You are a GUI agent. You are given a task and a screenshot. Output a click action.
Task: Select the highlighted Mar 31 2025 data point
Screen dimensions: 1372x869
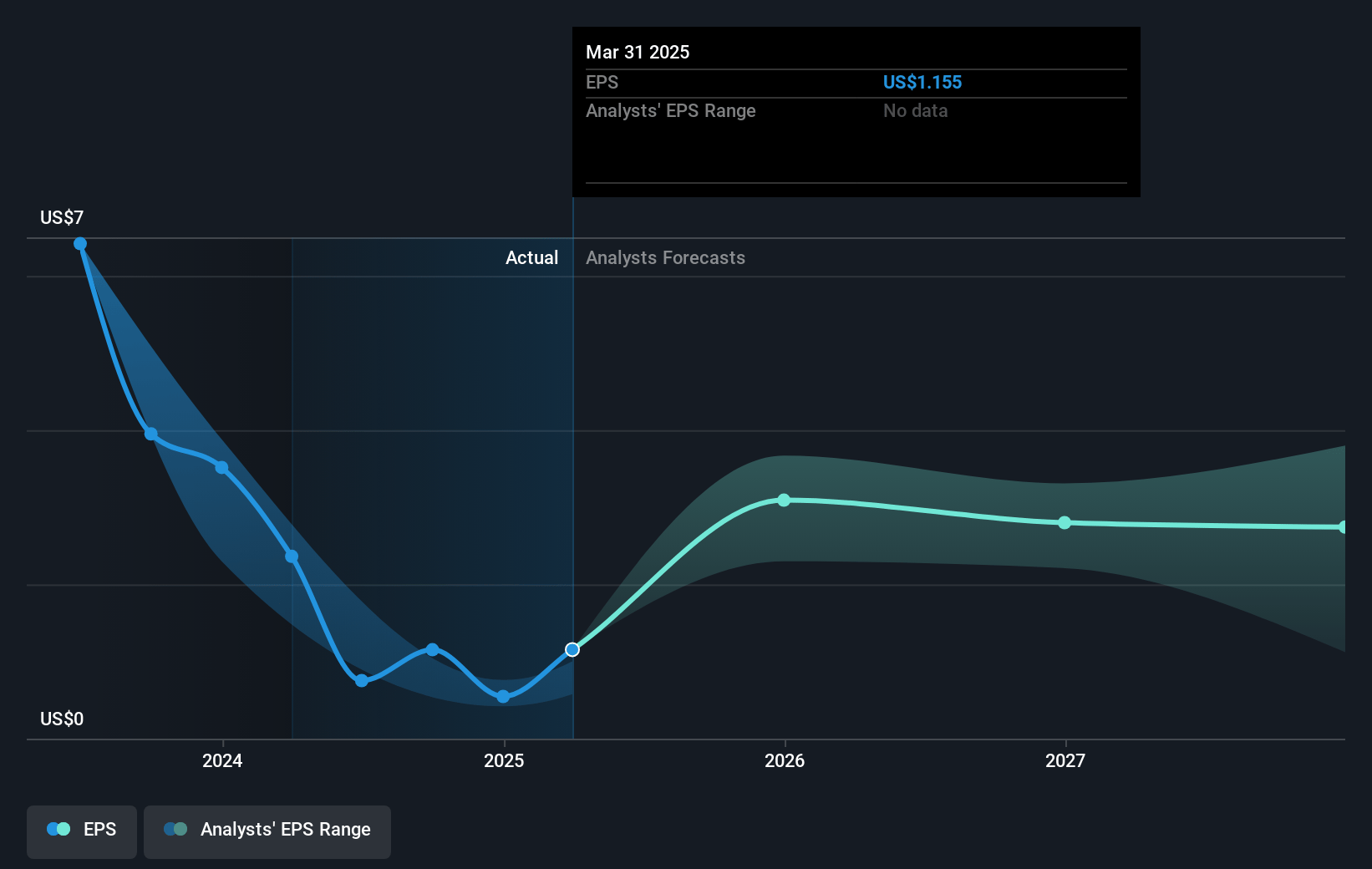pyautogui.click(x=572, y=649)
